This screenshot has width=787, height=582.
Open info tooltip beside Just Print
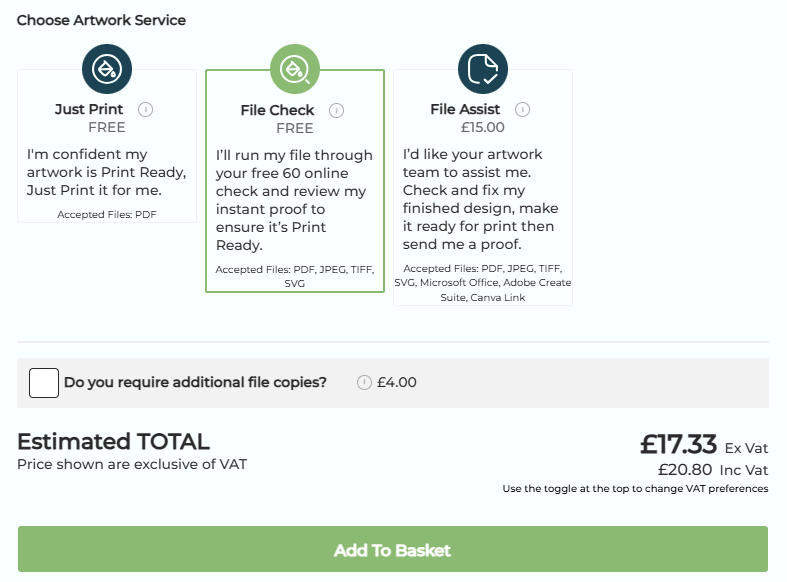145,110
